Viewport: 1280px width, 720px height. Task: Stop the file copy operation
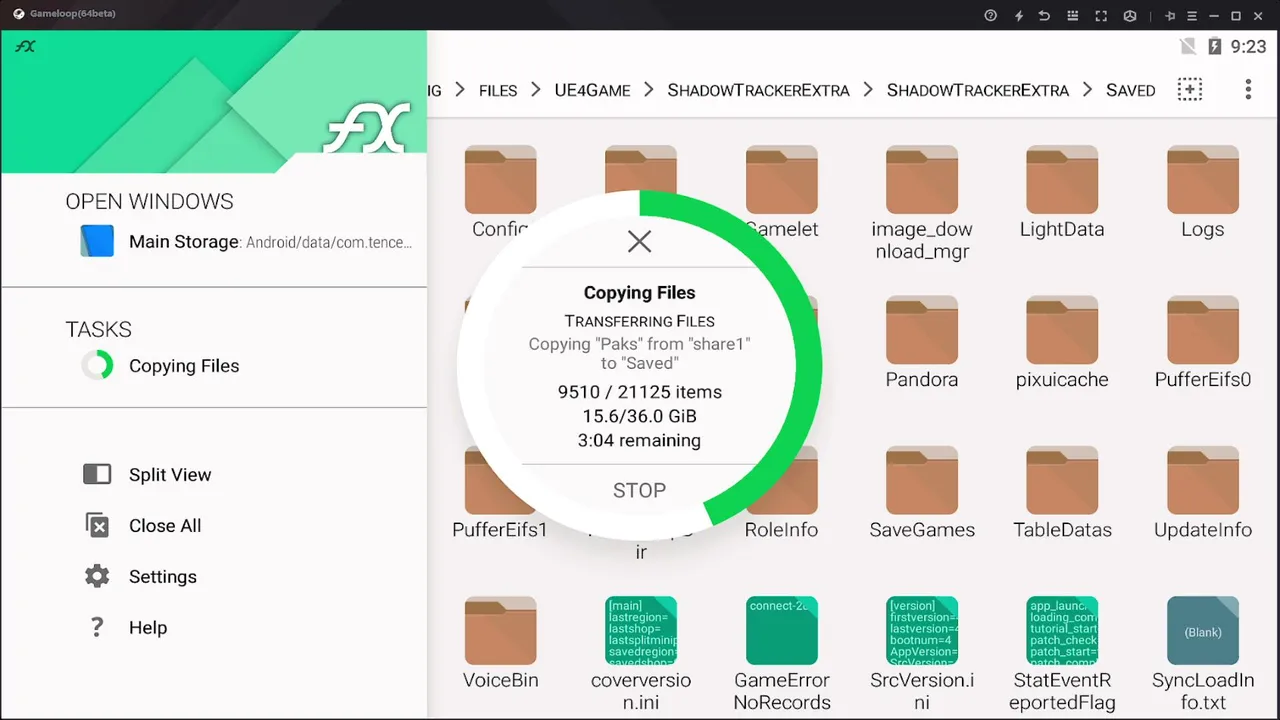pyautogui.click(x=639, y=490)
